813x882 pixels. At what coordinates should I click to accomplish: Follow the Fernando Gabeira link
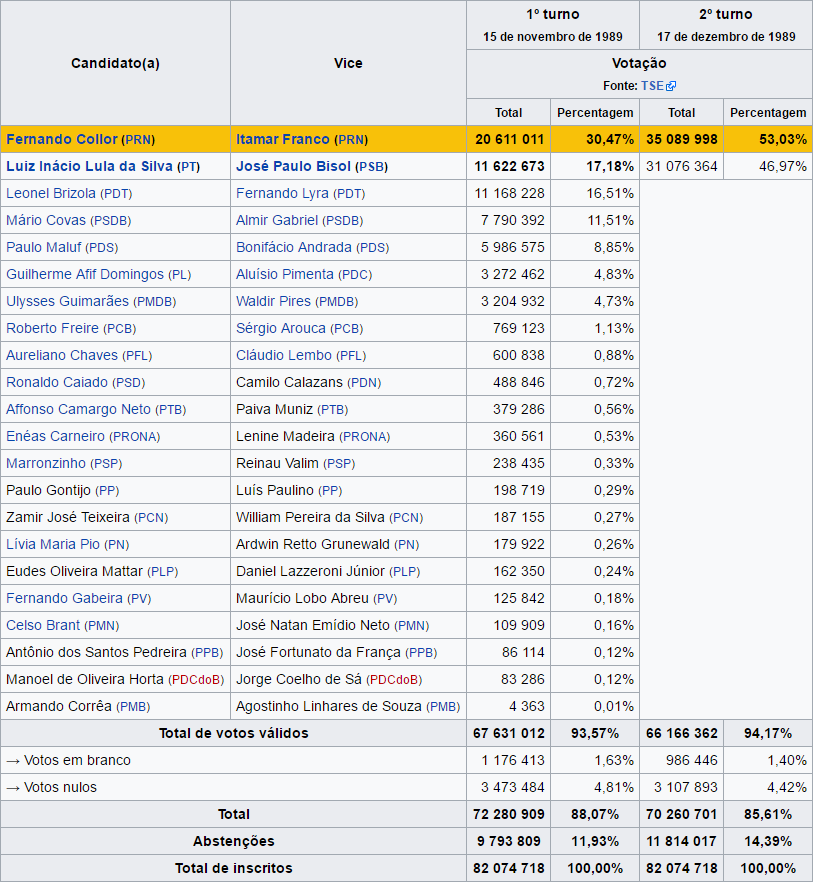point(64,598)
